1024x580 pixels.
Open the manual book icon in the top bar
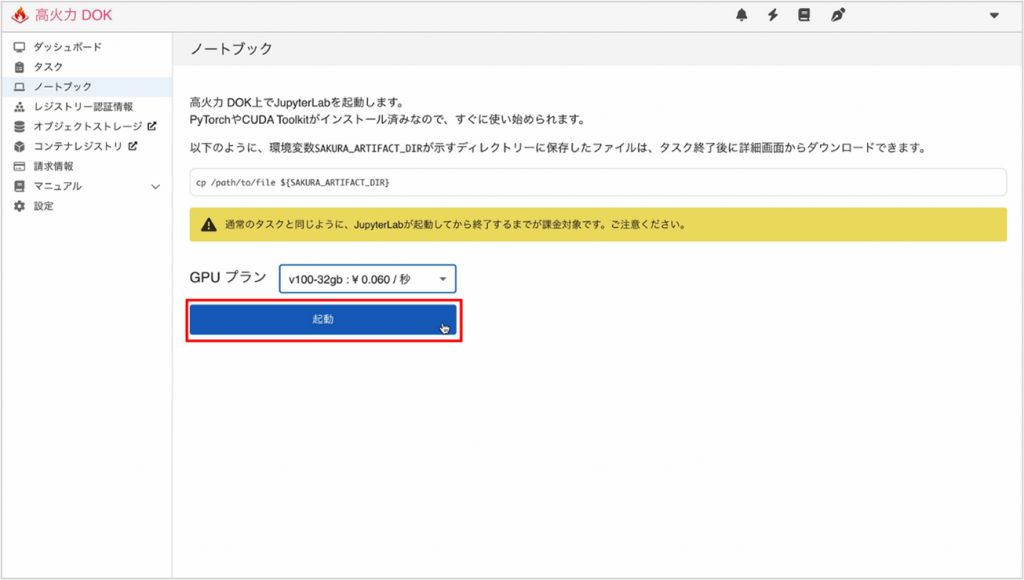(x=803, y=15)
